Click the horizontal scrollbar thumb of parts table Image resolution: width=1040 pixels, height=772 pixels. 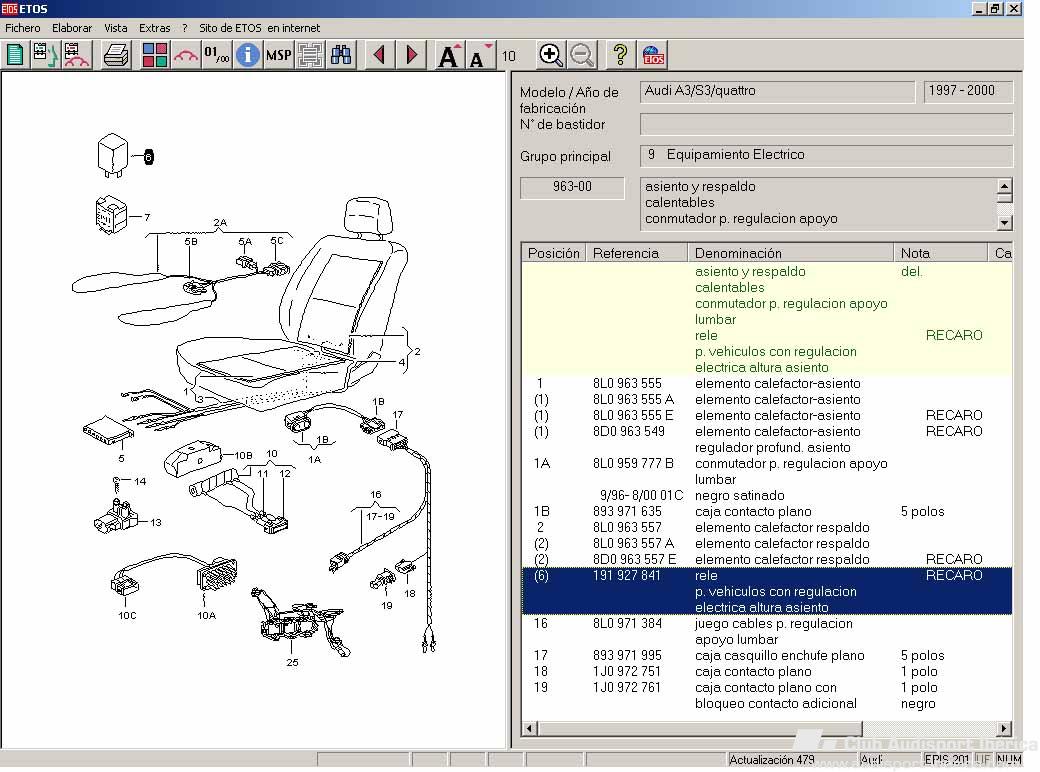pos(700,728)
